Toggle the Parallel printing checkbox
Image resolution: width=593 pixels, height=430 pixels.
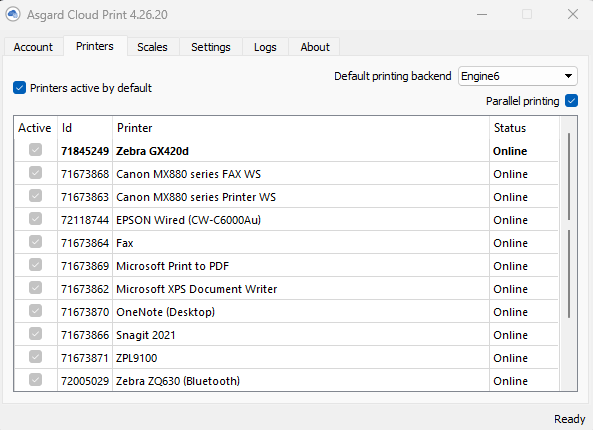[x=571, y=101]
